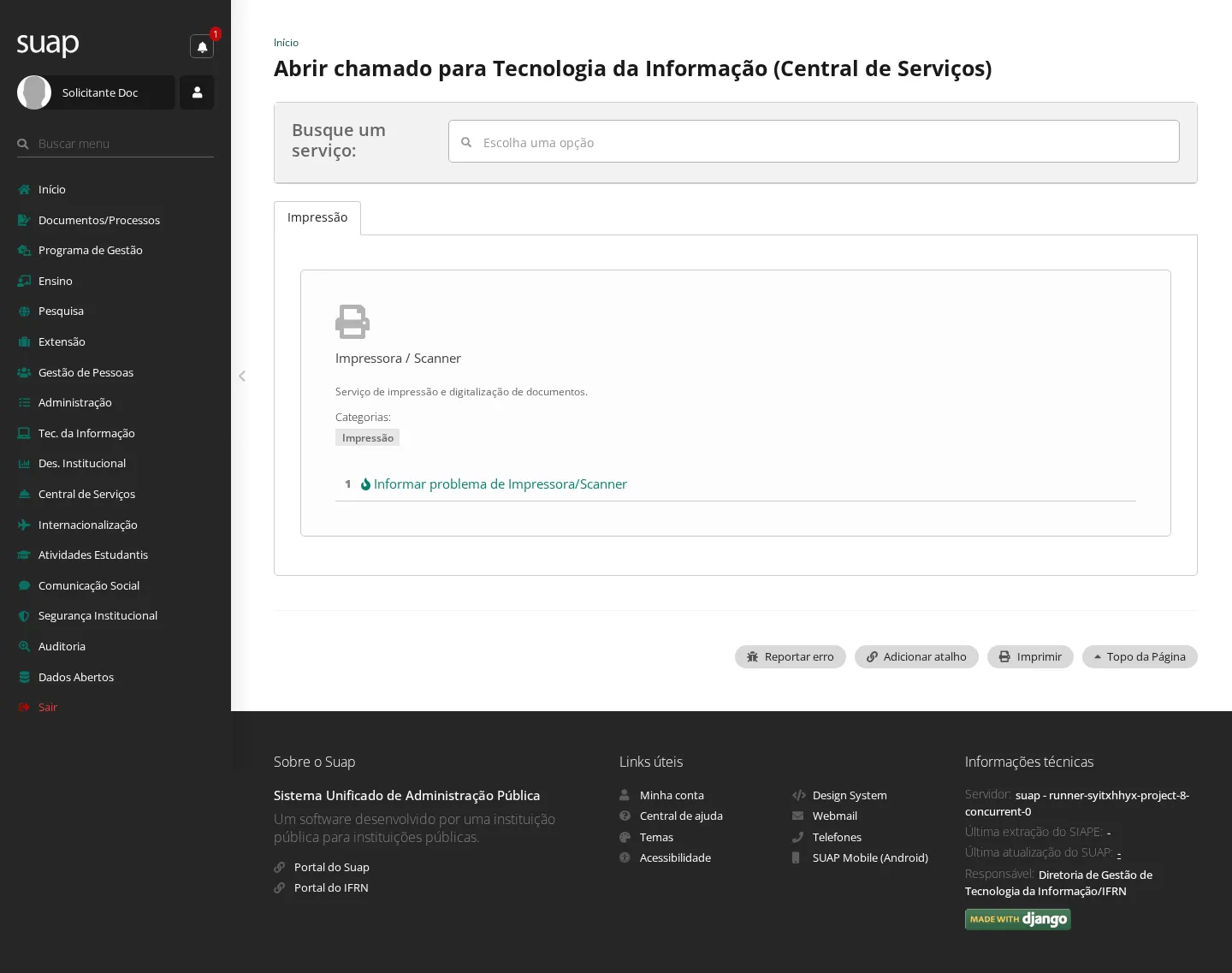Click the Internacionalização airplane icon

24,525
